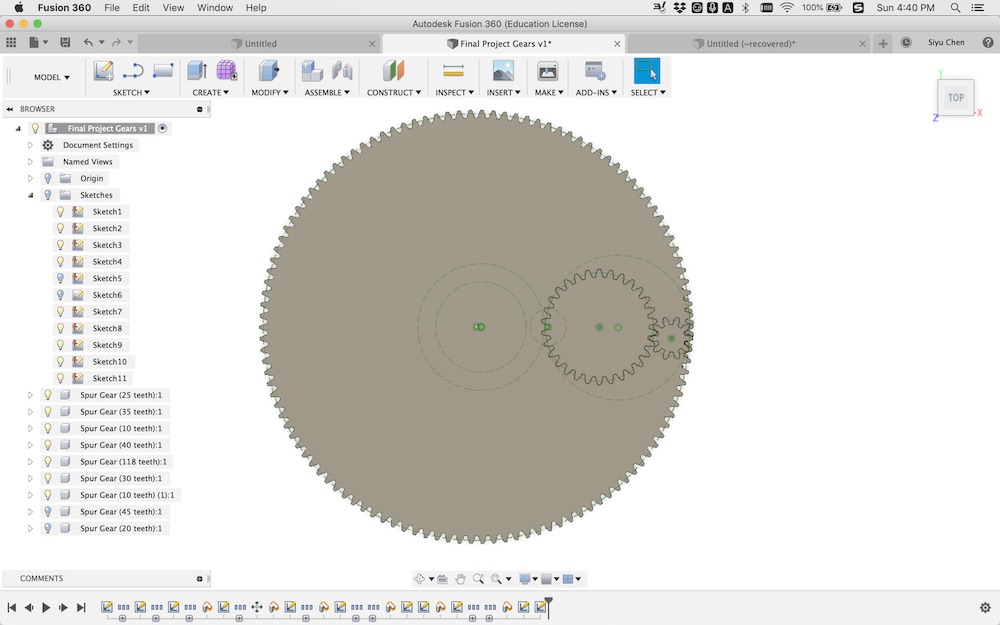The width and height of the screenshot is (1000, 625).
Task: Click the Save icon
Action: (x=65, y=43)
